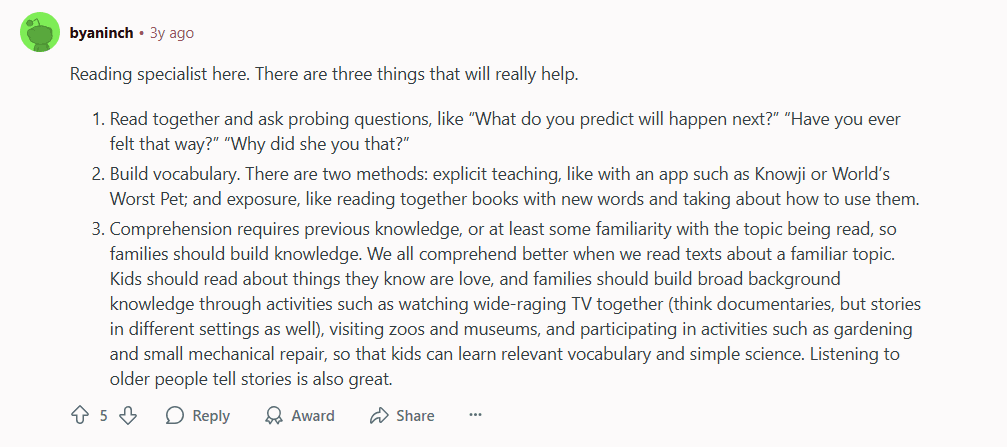
Task: Click the Share text label
Action: click(x=415, y=416)
